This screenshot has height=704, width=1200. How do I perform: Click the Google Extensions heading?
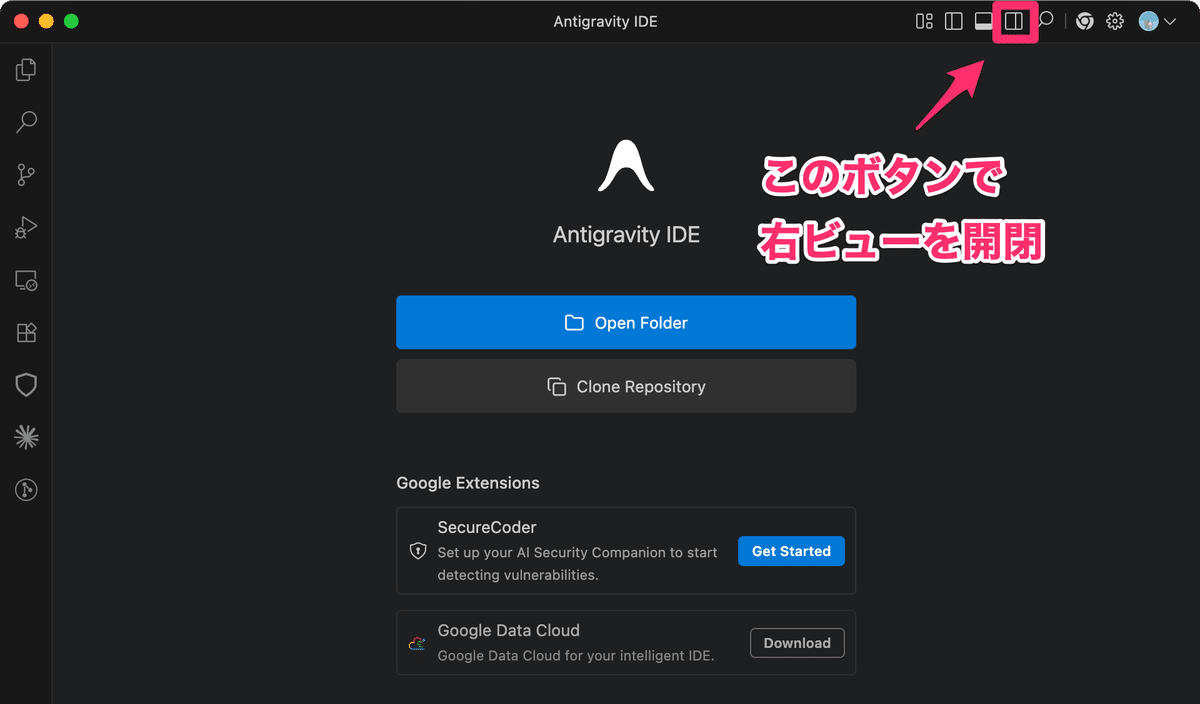[x=468, y=483]
